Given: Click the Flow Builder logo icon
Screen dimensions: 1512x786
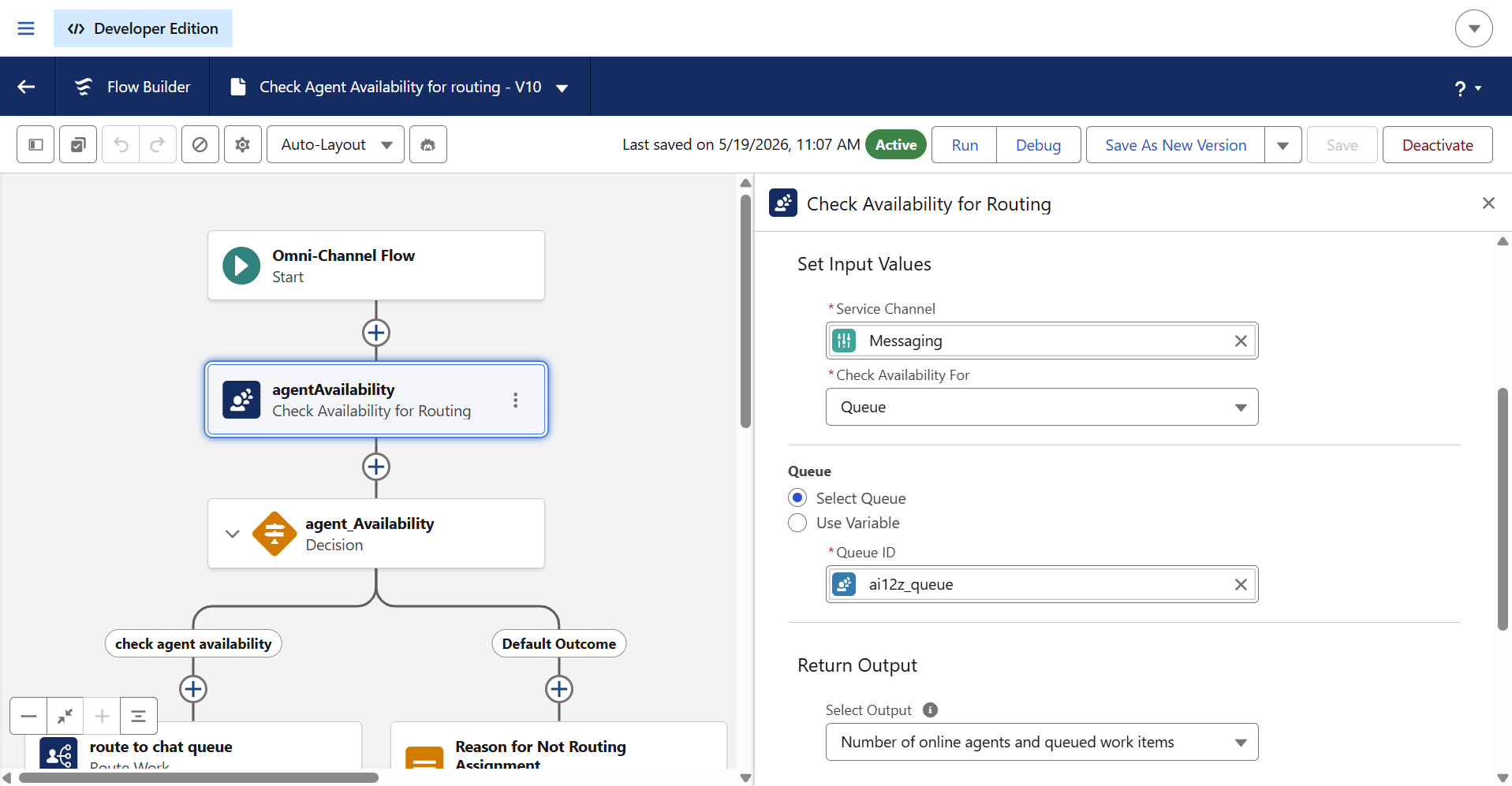Looking at the screenshot, I should click(84, 87).
